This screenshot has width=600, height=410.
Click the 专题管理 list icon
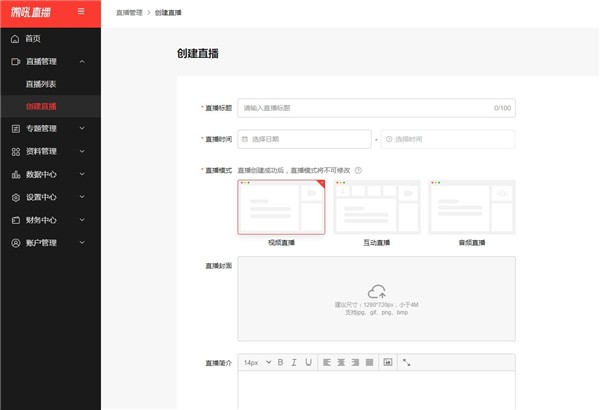(x=16, y=129)
